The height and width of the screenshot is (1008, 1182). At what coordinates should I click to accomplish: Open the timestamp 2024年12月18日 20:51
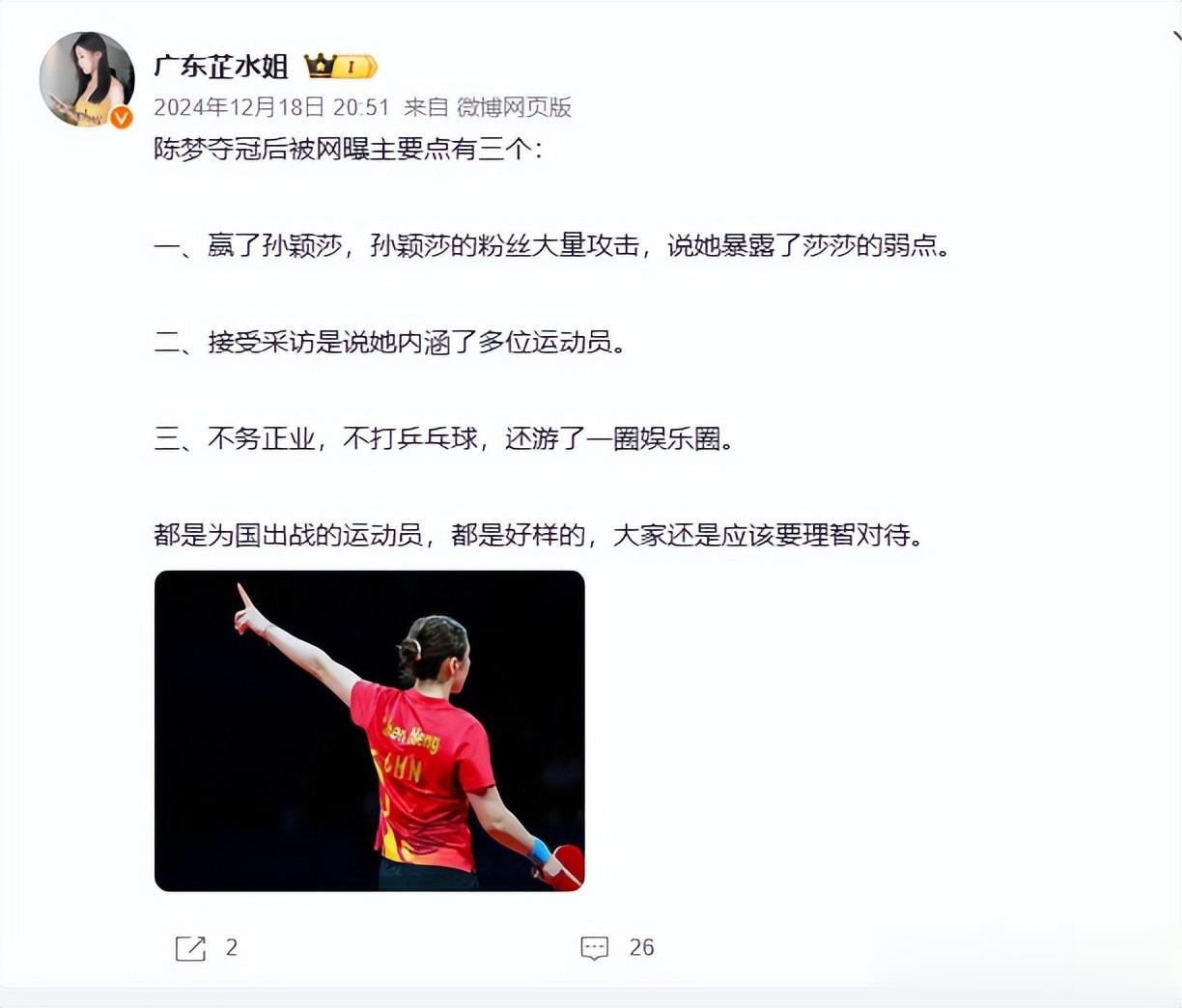(x=271, y=107)
